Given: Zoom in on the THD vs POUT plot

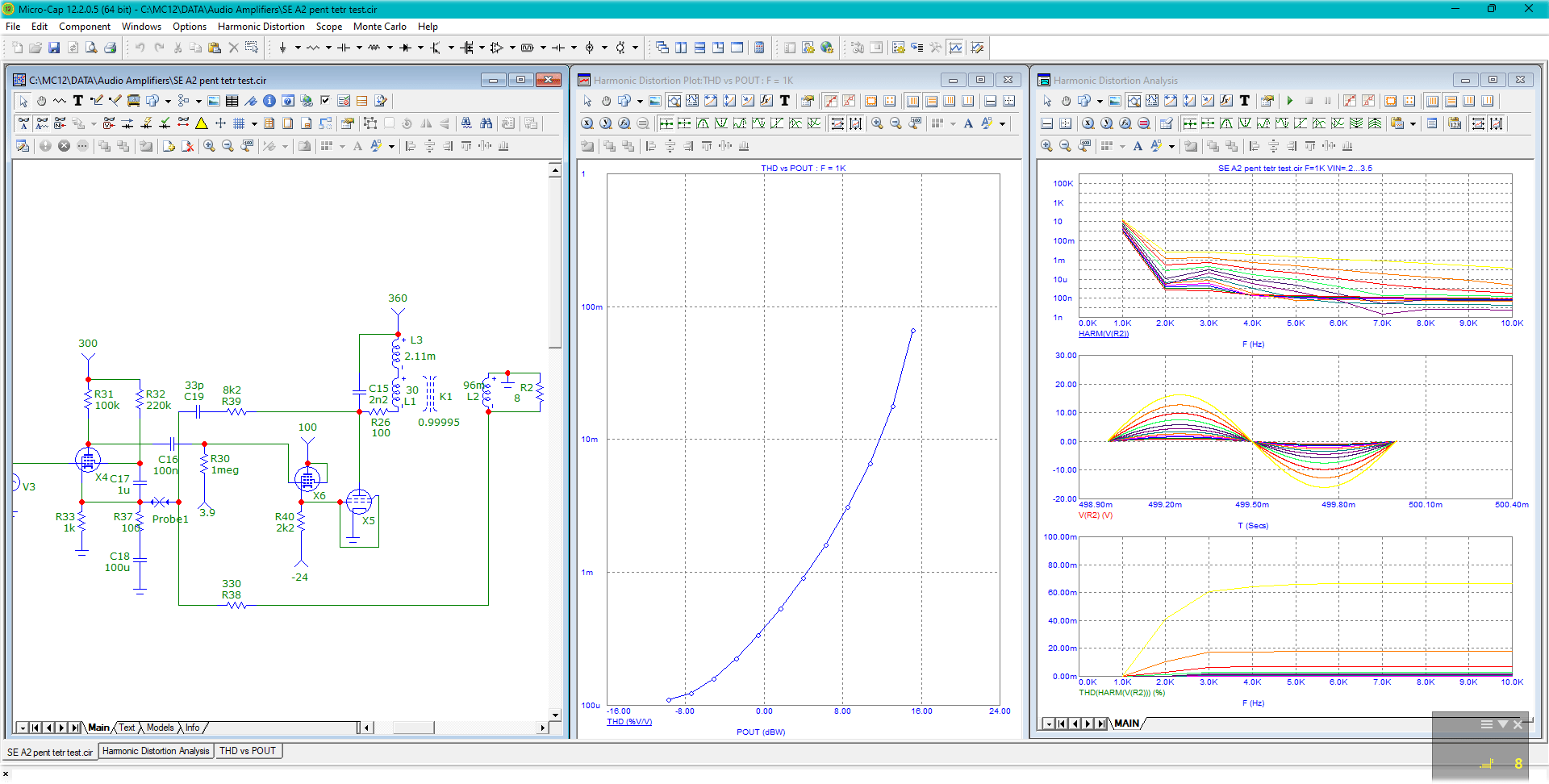Looking at the screenshot, I should (877, 123).
